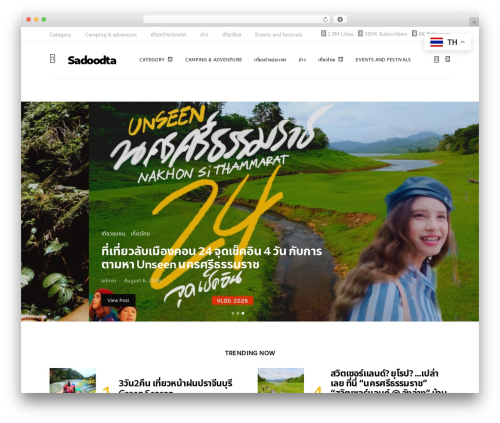
Task: Click the red browser close dot
Action: tap(29, 20)
